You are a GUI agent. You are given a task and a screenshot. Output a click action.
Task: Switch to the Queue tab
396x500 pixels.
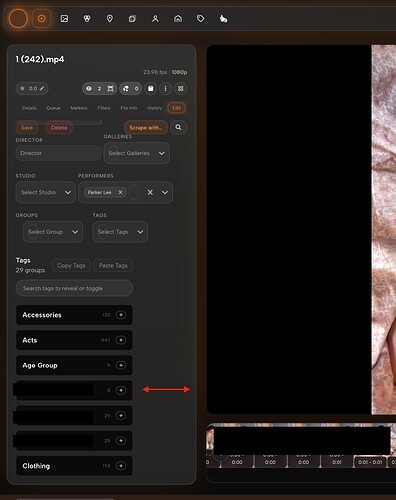tap(53, 108)
